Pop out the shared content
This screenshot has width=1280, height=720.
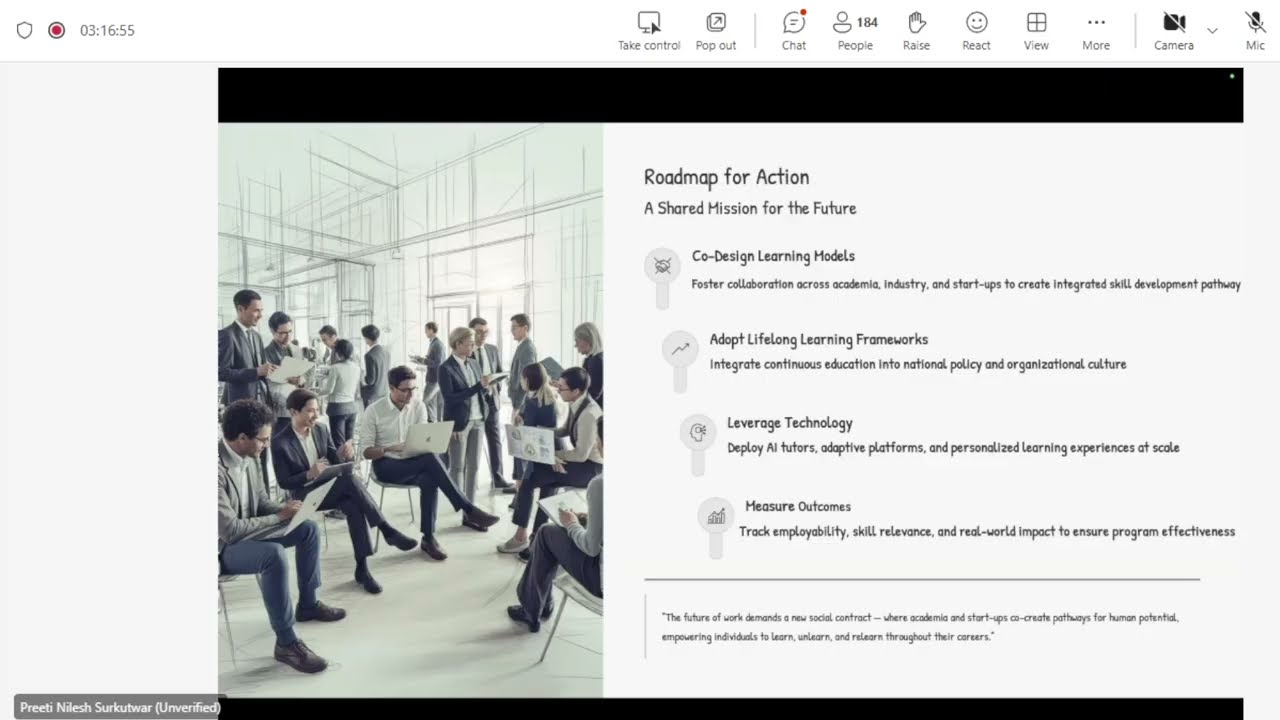point(716,31)
